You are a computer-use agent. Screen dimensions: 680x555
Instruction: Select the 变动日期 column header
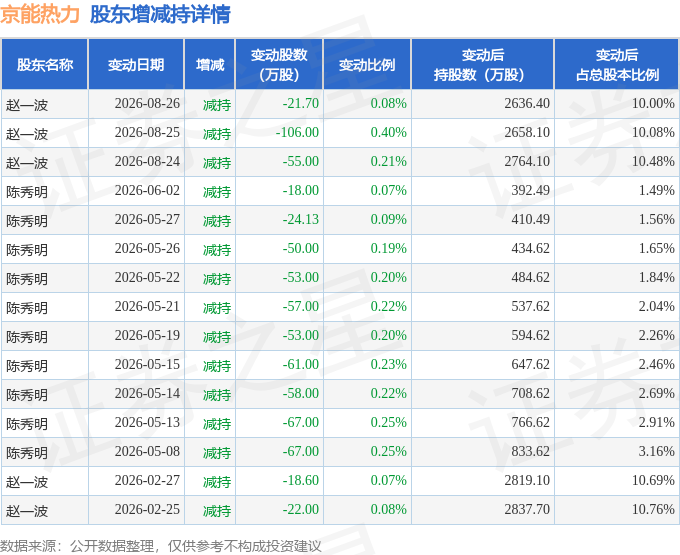click(136, 65)
